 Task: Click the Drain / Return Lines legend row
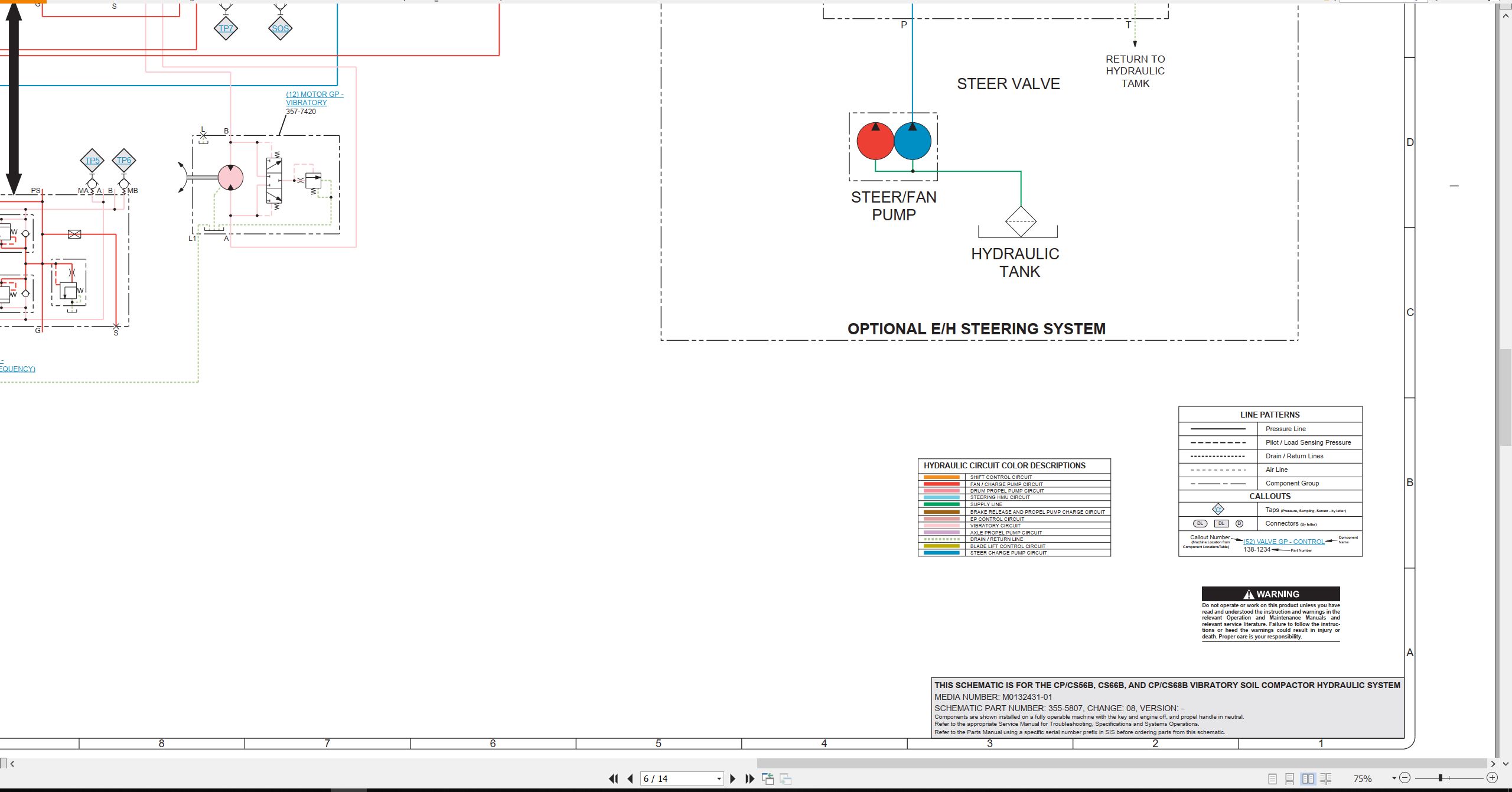pyautogui.click(x=1270, y=456)
